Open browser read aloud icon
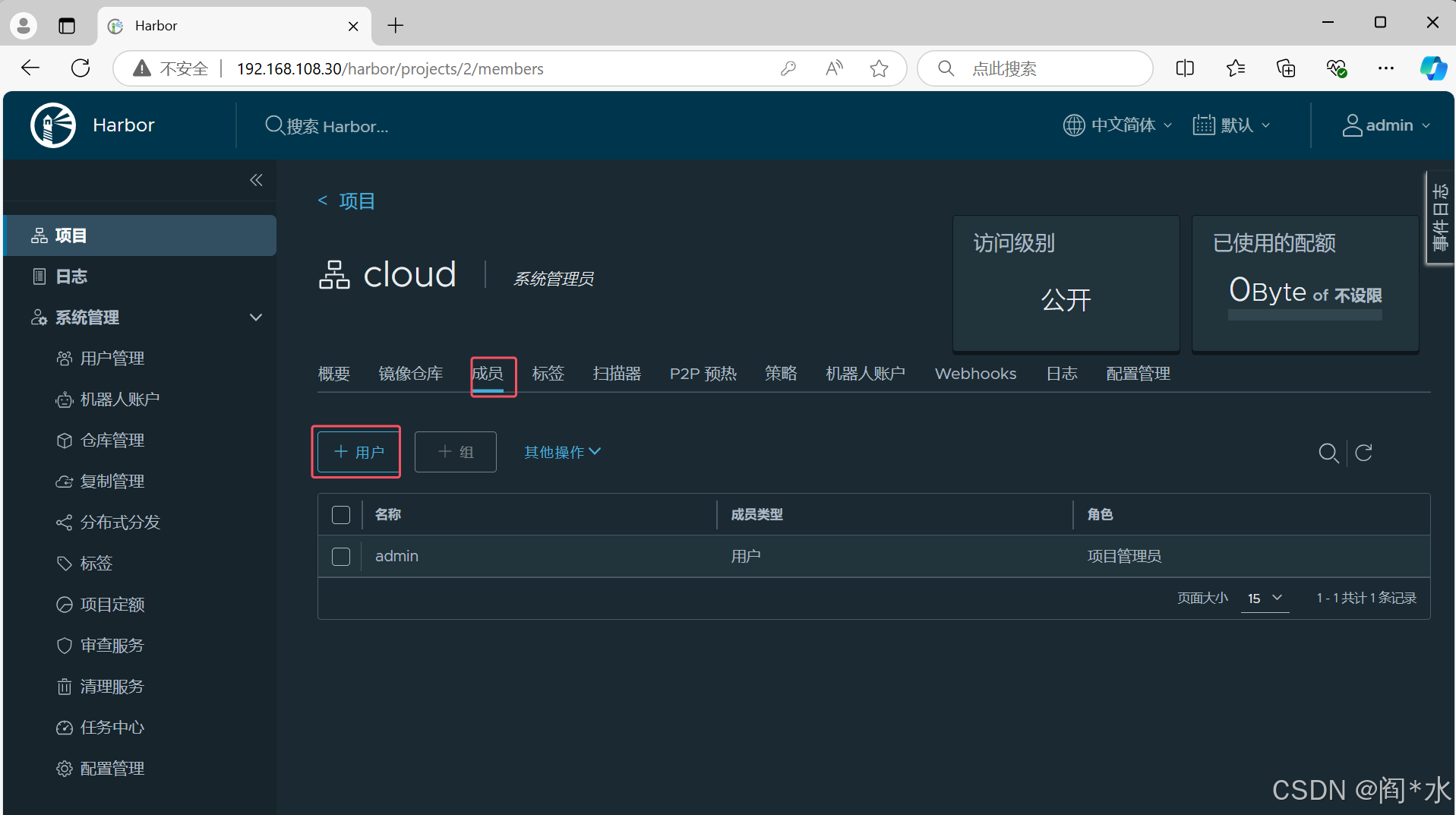Screen dimensions: 1456x815 834,68
